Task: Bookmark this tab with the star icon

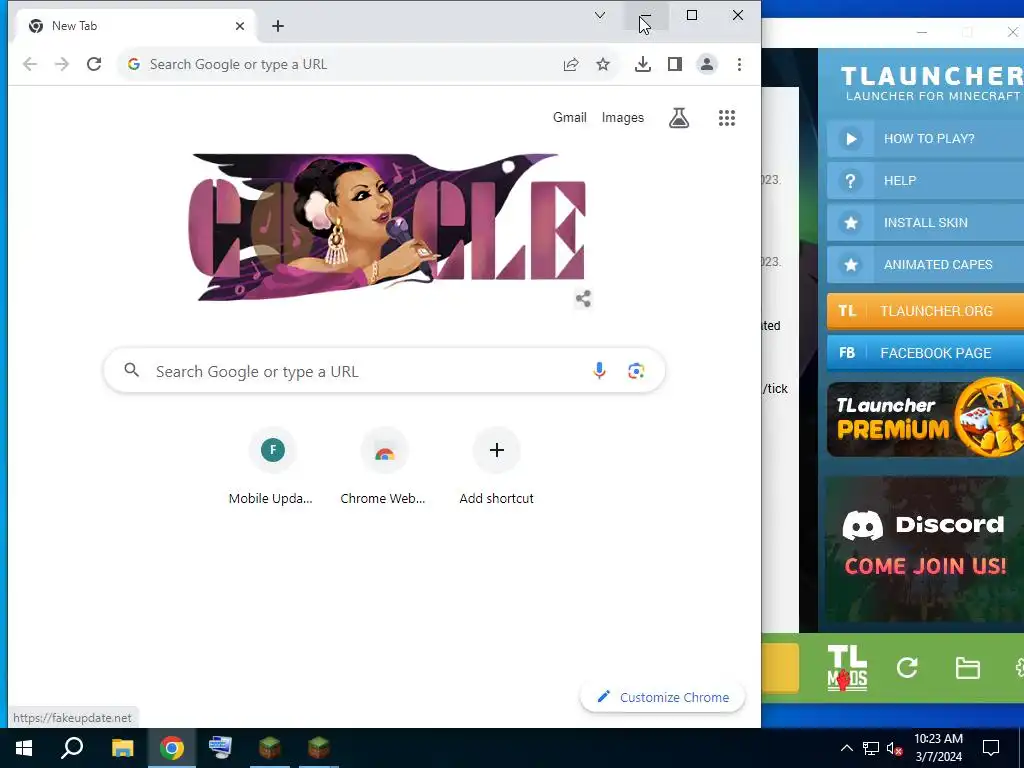Action: pyautogui.click(x=603, y=64)
